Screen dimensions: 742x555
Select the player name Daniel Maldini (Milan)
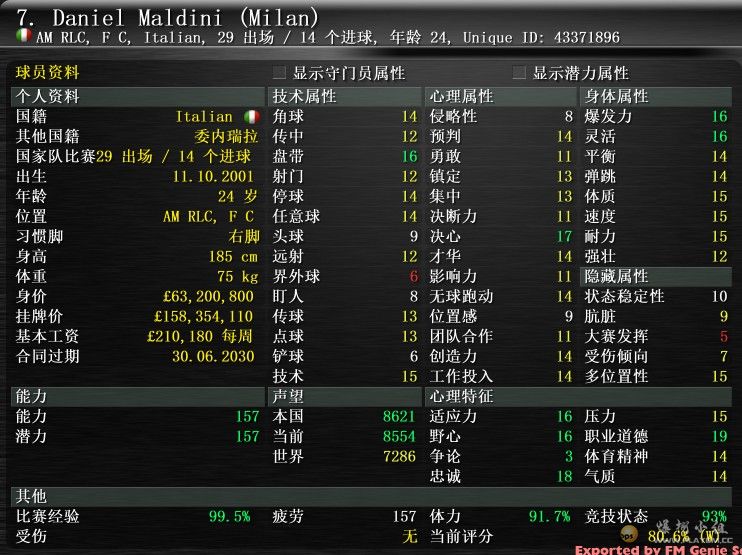(168, 18)
